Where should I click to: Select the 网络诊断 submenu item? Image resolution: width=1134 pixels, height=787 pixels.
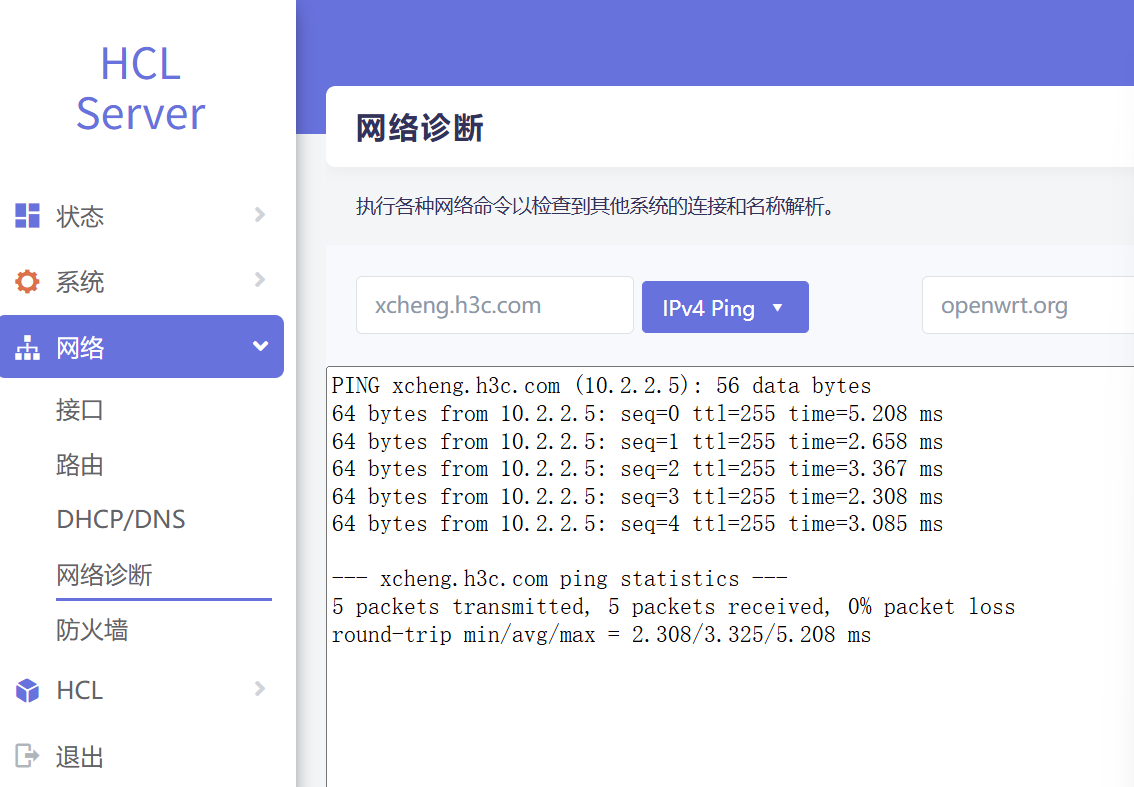[x=105, y=575]
